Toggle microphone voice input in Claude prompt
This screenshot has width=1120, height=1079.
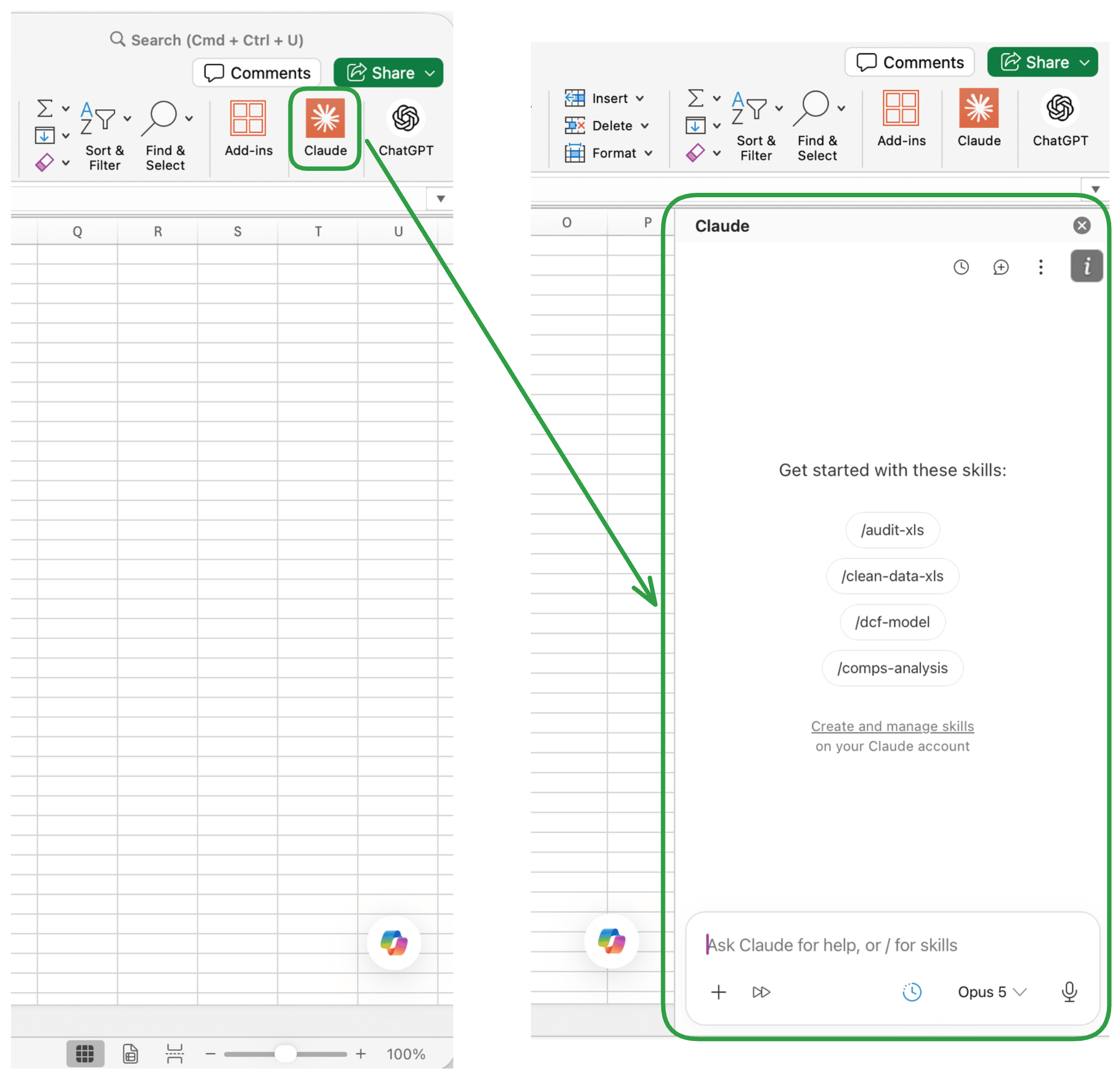(x=1069, y=992)
